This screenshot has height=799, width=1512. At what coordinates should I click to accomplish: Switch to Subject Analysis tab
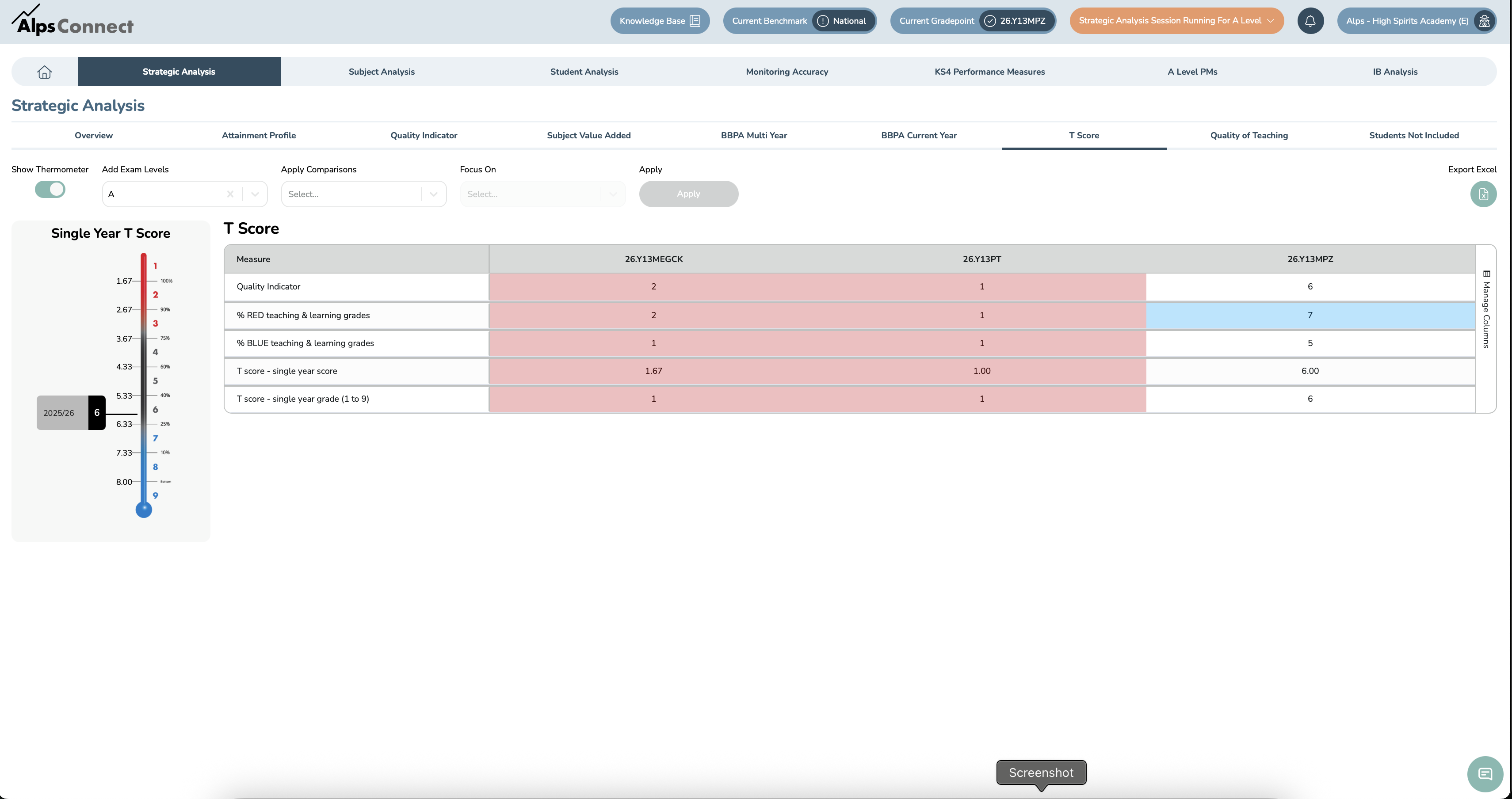(382, 72)
